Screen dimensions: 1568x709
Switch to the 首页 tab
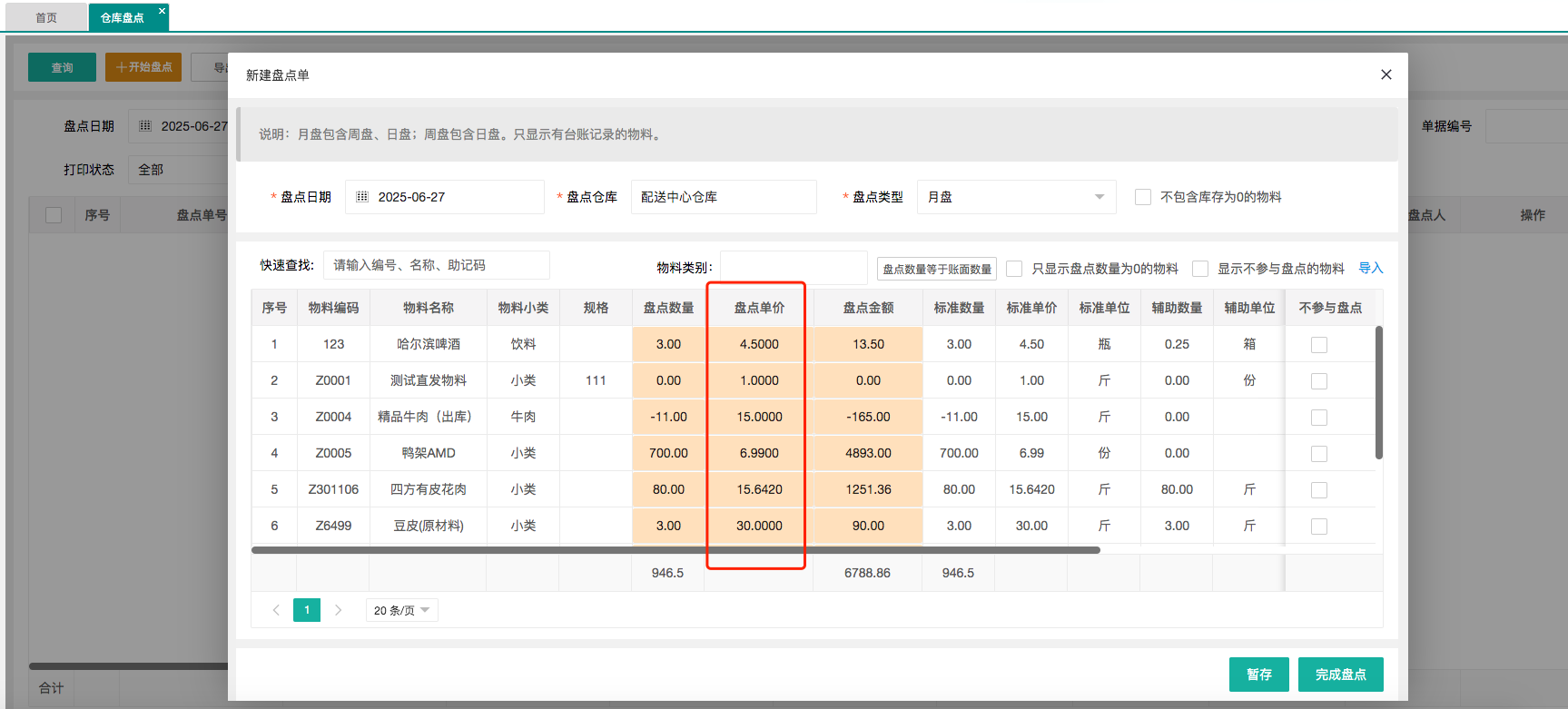46,17
